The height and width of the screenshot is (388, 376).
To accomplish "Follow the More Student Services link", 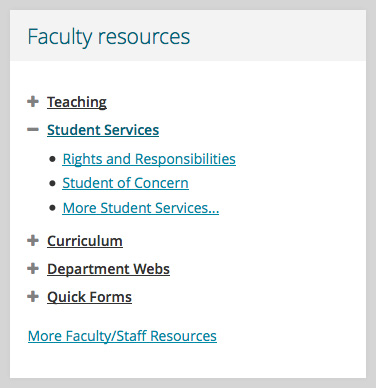I will [141, 208].
